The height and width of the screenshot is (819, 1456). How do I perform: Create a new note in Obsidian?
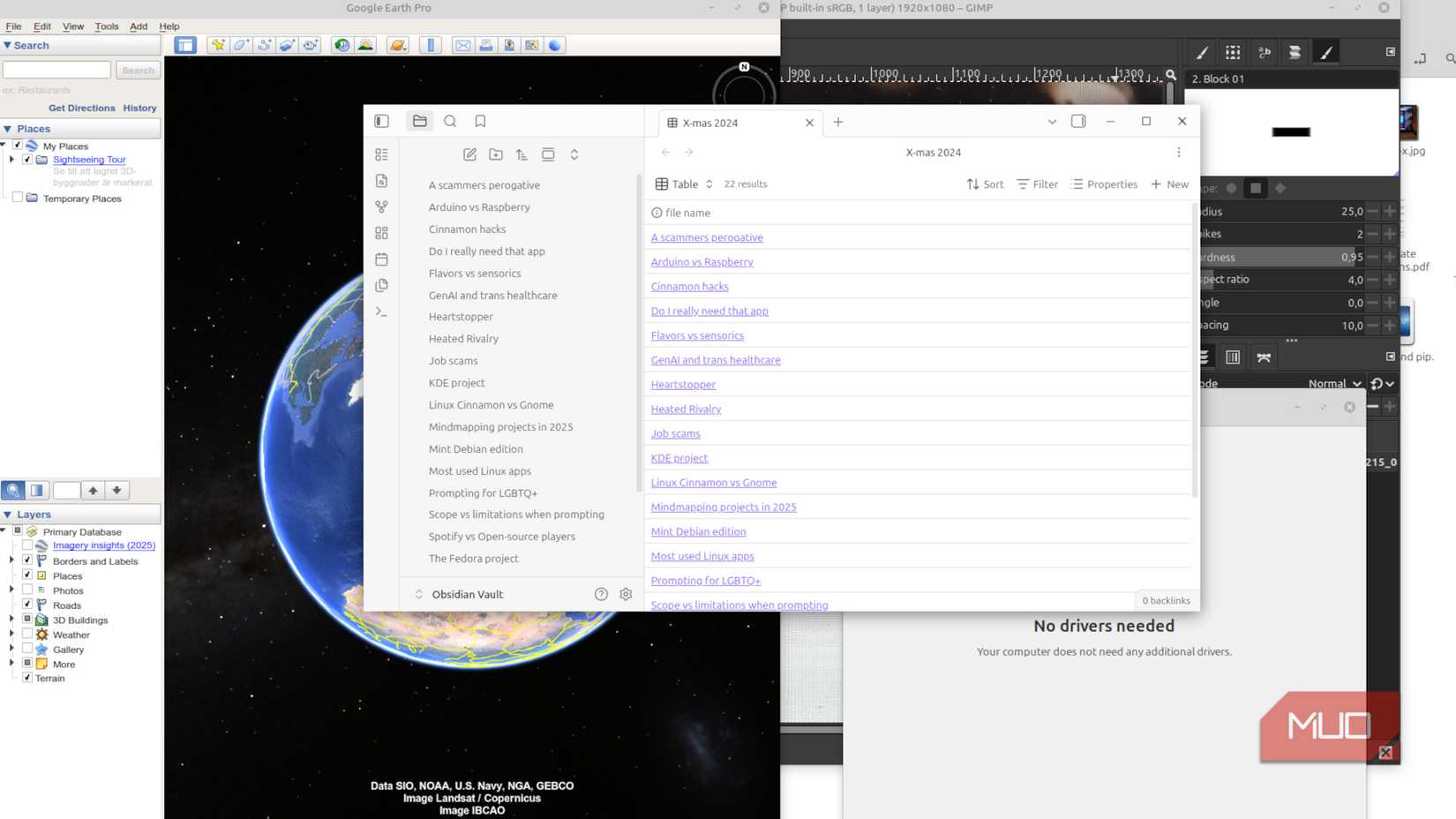(x=469, y=154)
